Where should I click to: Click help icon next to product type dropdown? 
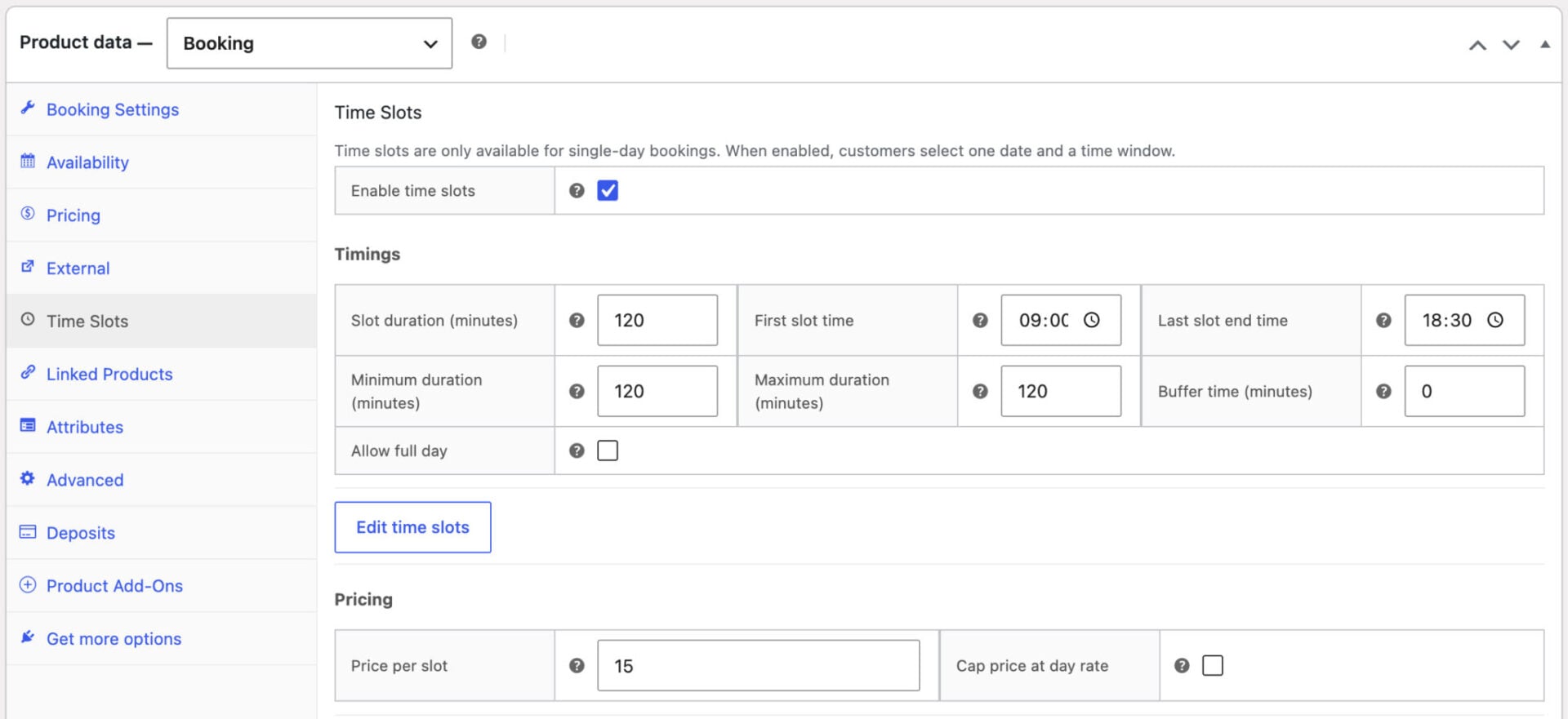tap(479, 42)
